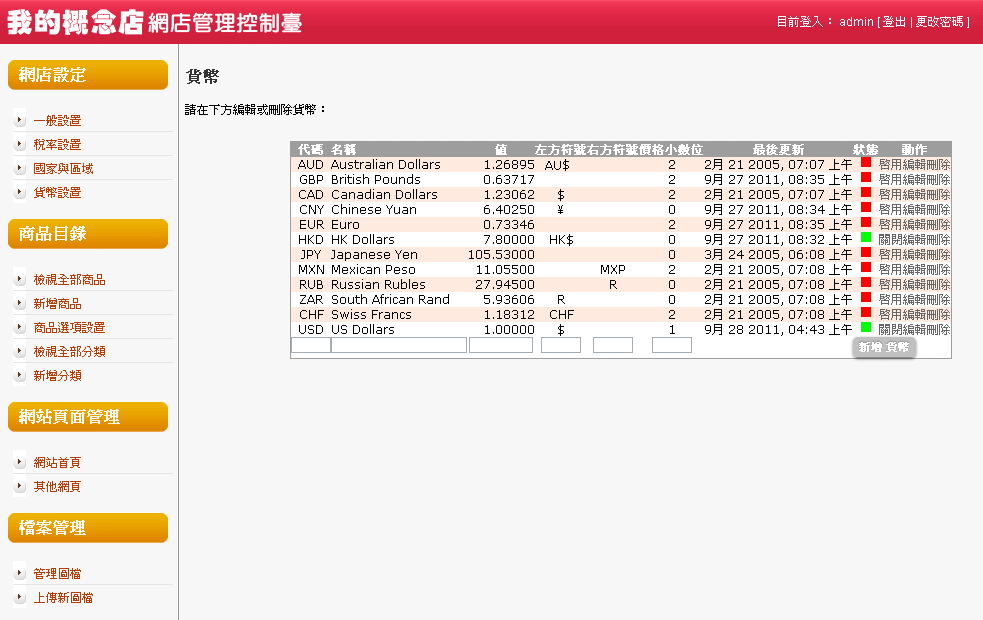Click the red status square for Australian Dollars
This screenshot has width=983, height=620.
(866, 162)
